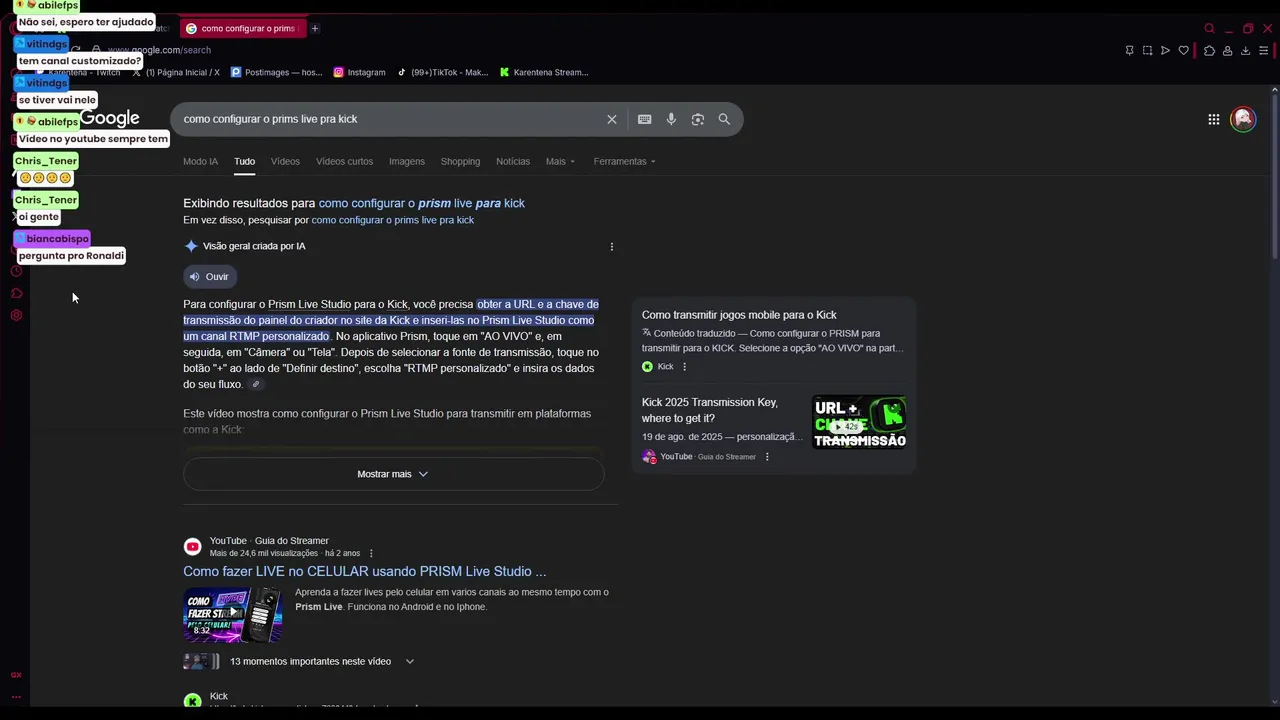The height and width of the screenshot is (720, 1280).
Task: Open the Instagram bookmark
Action: (359, 72)
